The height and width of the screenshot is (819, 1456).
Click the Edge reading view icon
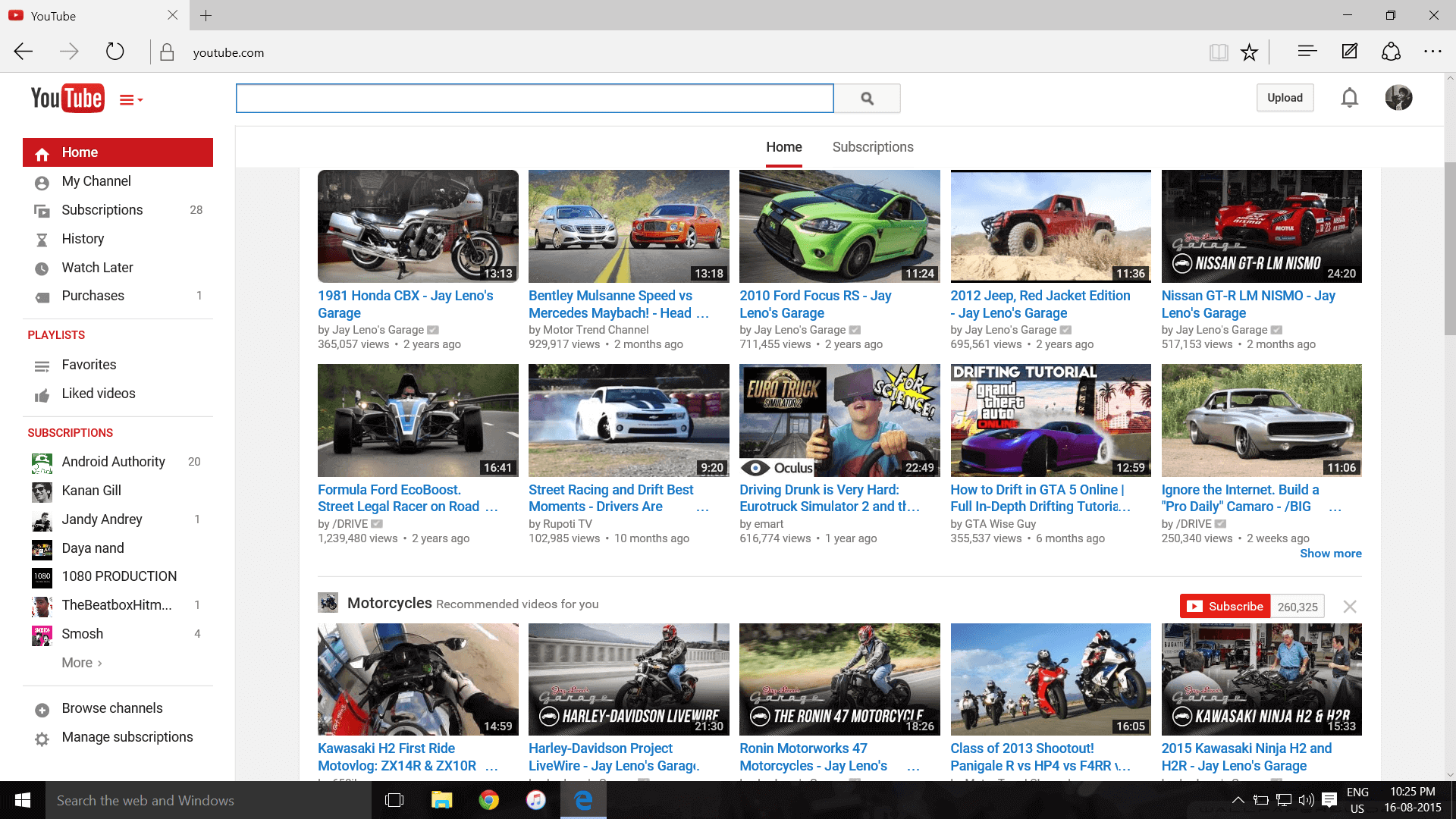point(1218,52)
